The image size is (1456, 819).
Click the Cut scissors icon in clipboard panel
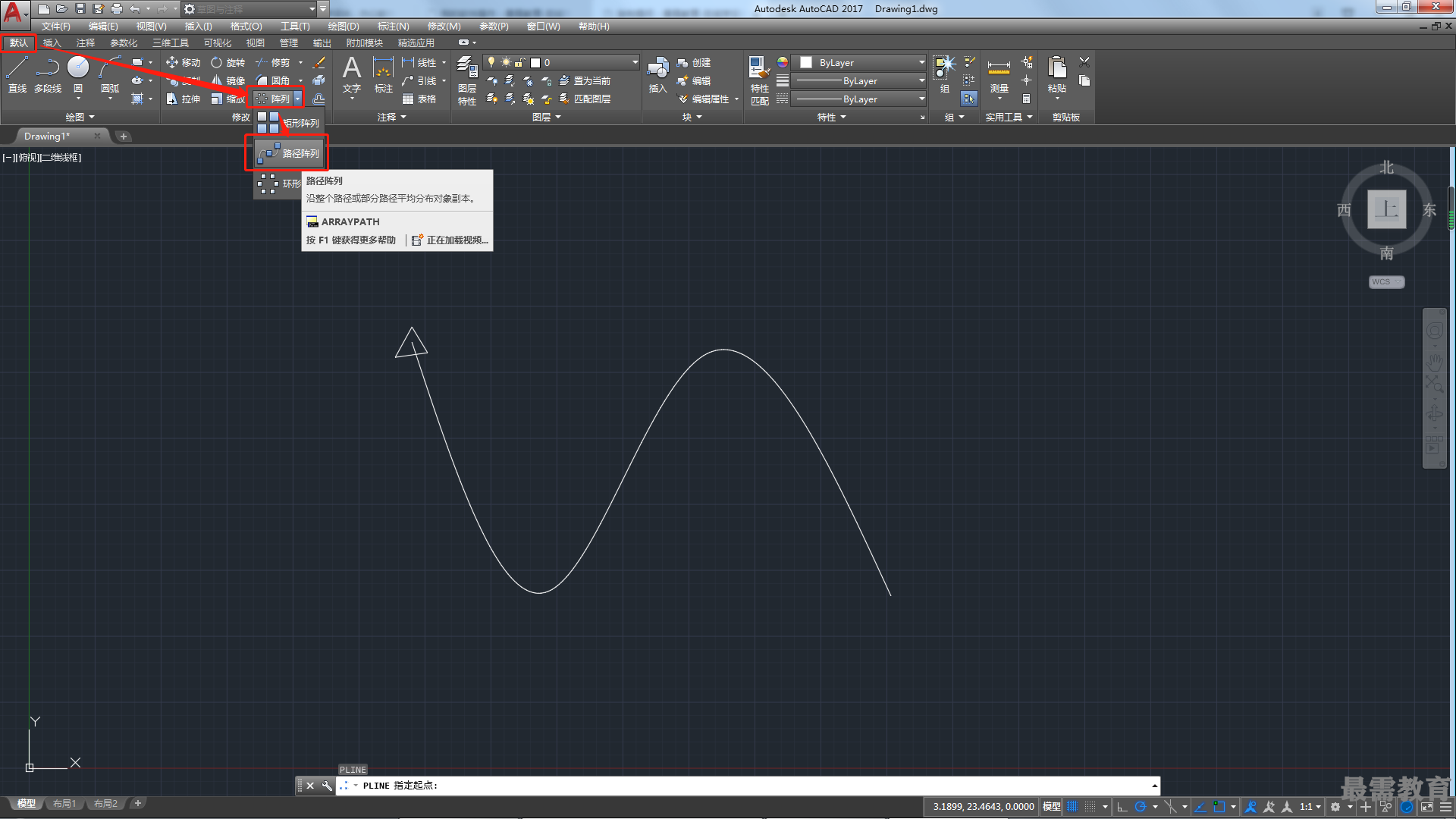coord(1084,62)
